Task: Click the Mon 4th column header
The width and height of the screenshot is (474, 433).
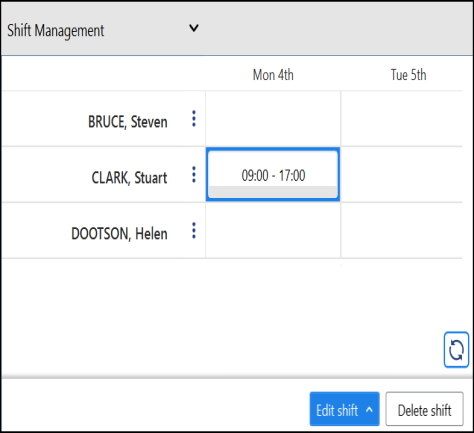Action: tap(273, 75)
